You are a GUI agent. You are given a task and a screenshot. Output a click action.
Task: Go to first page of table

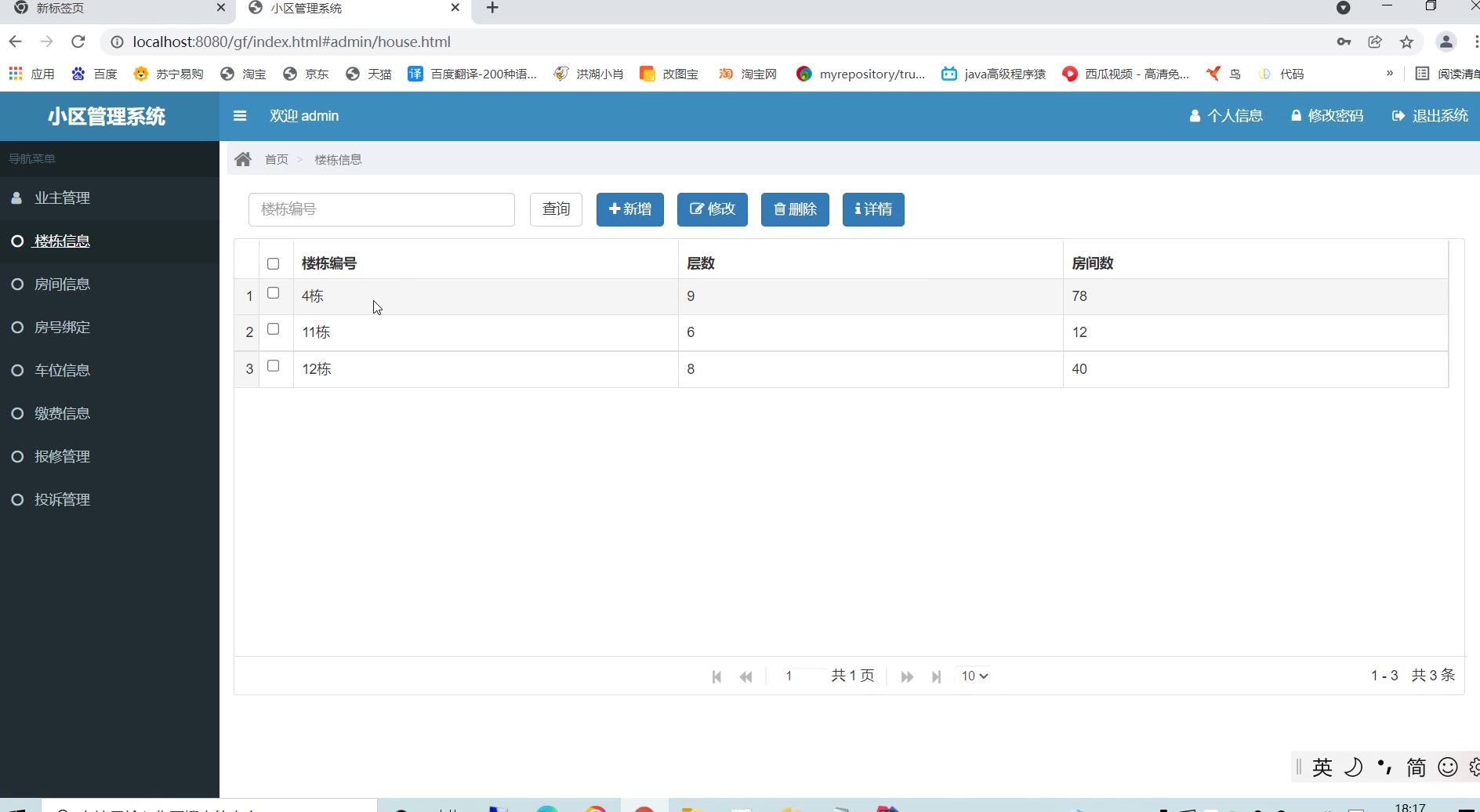716,676
